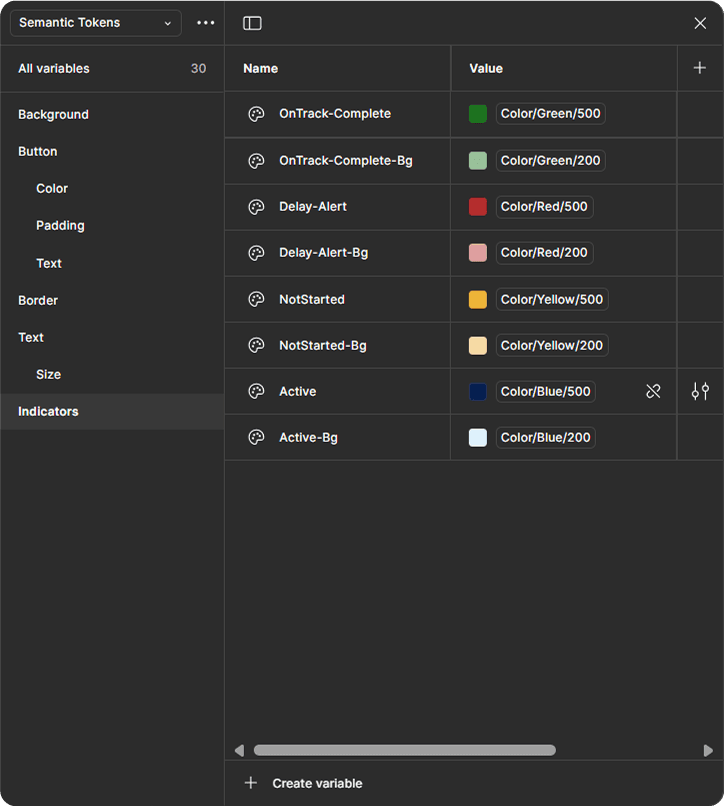The width and height of the screenshot is (725, 807).
Task: Open edit variable settings for Active row
Action: click(x=700, y=392)
